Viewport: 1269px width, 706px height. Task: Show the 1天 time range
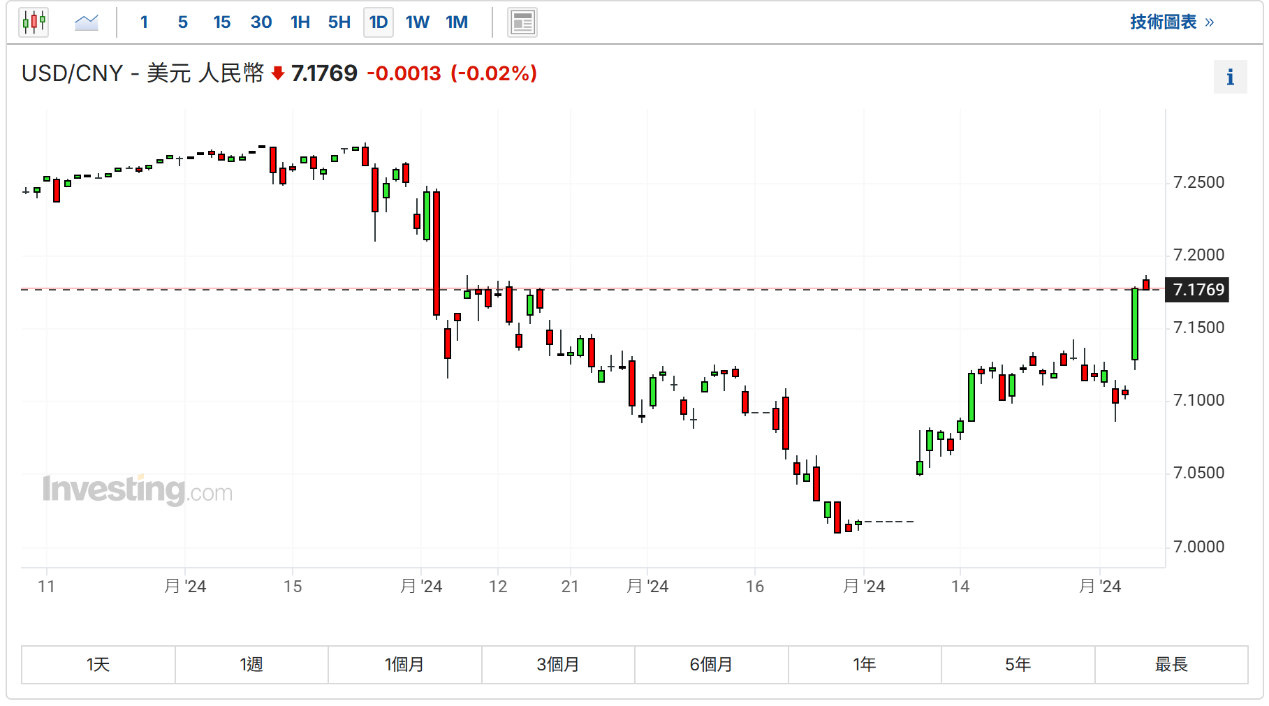tap(98, 664)
